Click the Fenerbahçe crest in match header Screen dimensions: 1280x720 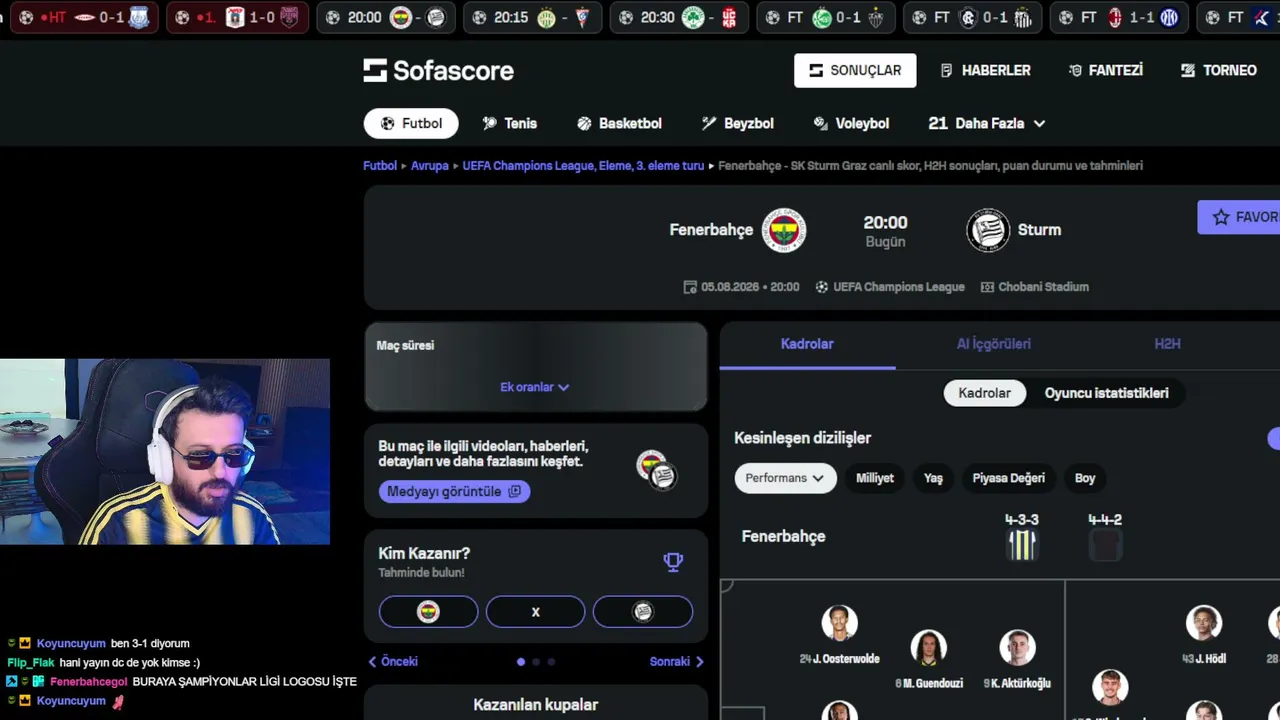pos(784,230)
